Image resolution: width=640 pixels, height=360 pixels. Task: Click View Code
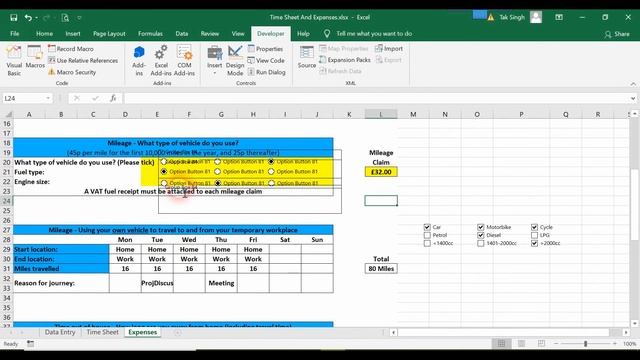[x=266, y=60]
